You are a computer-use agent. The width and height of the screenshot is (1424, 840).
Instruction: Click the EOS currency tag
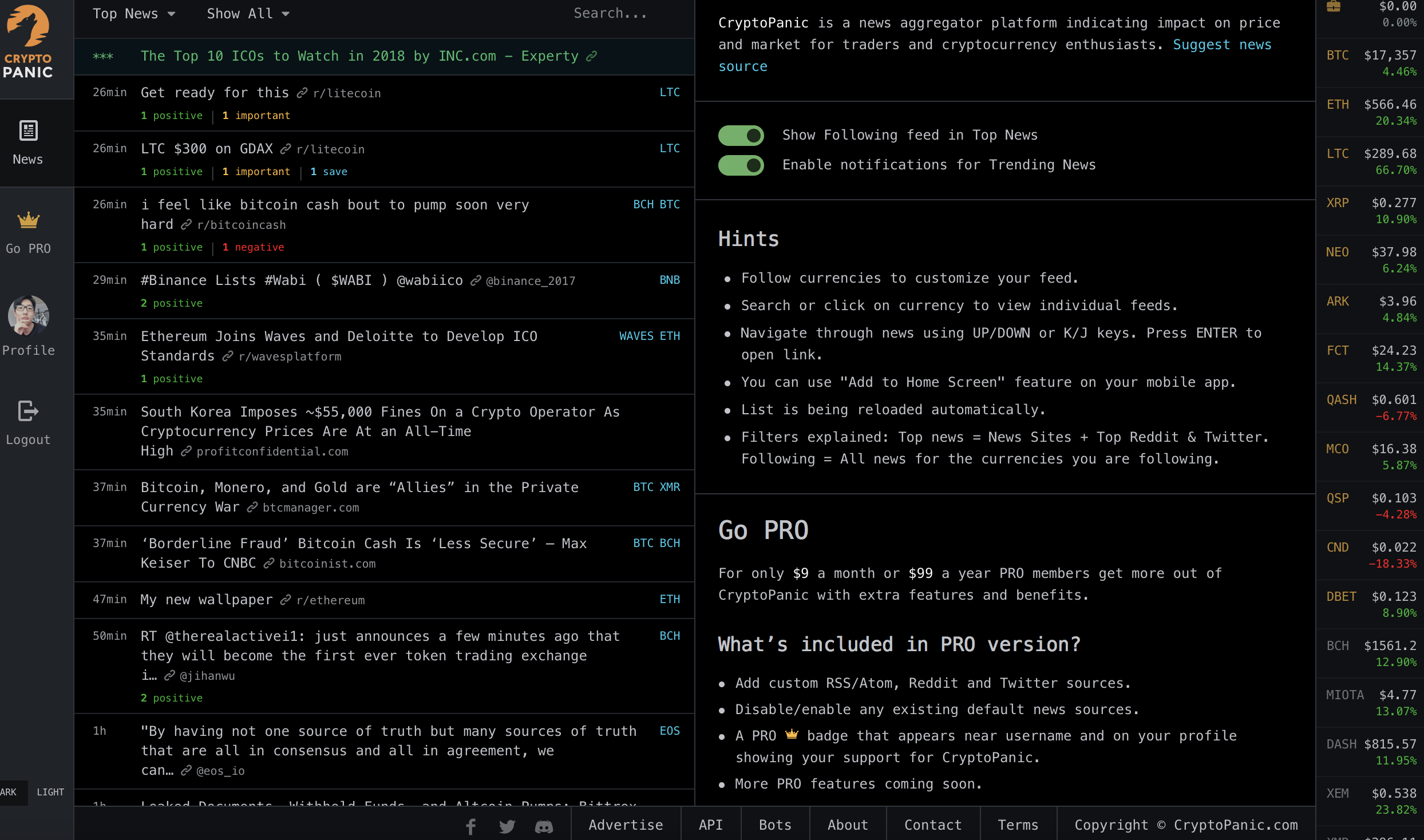pyautogui.click(x=670, y=731)
